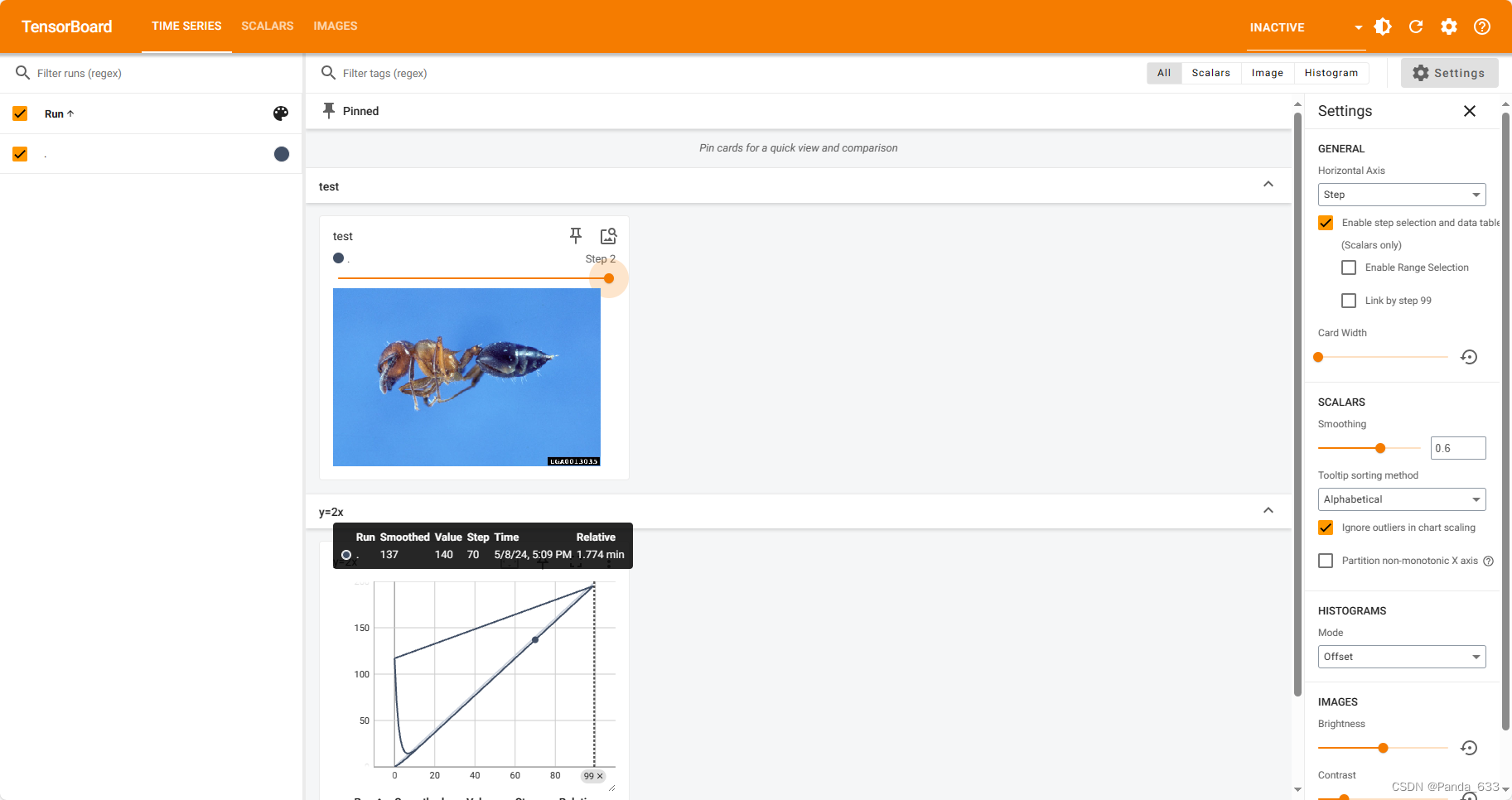This screenshot has width=1512, height=800.
Task: Close the Settings panel
Action: click(x=1470, y=111)
